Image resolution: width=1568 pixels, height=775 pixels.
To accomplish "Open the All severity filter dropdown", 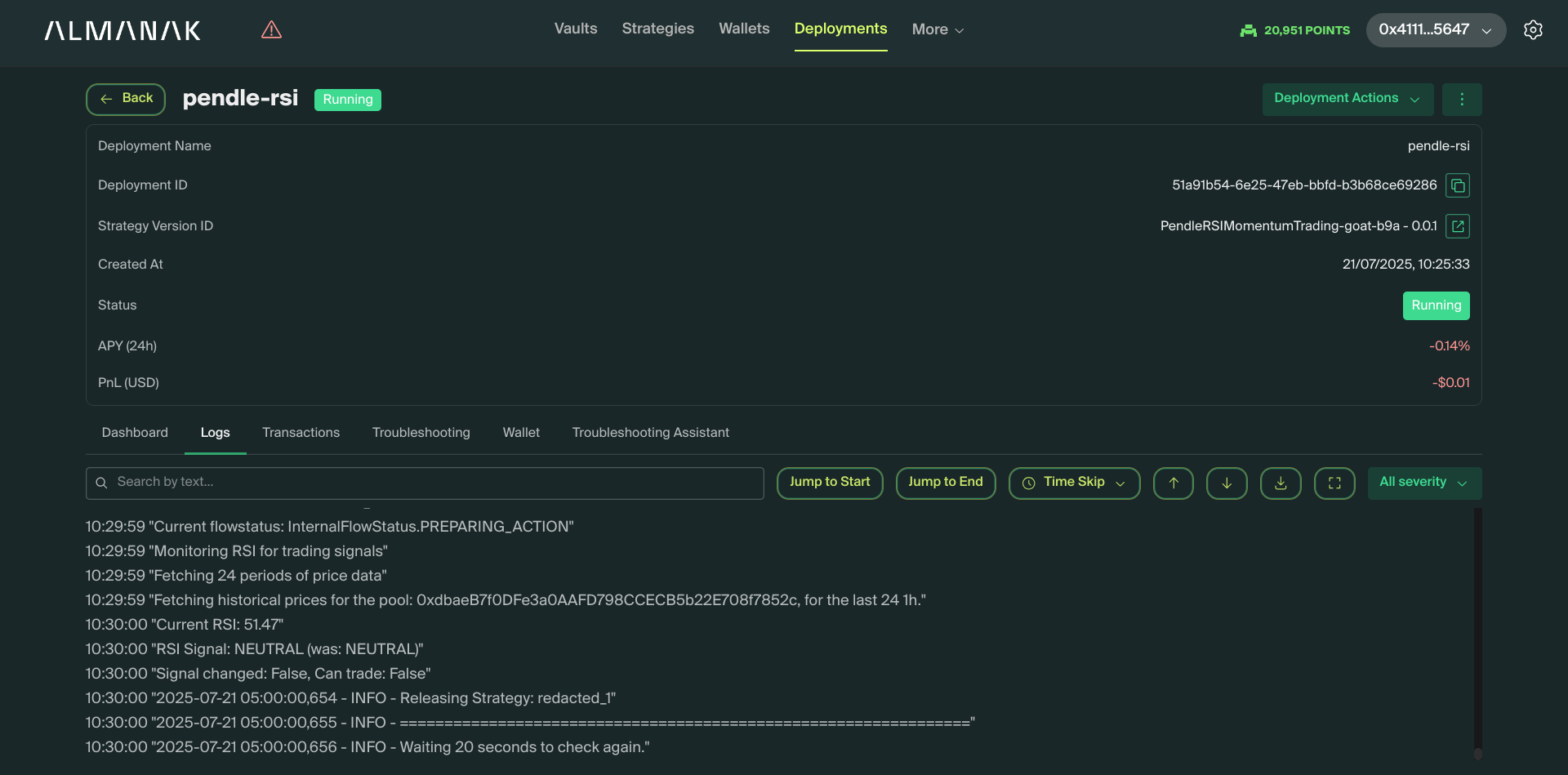I will (x=1424, y=483).
